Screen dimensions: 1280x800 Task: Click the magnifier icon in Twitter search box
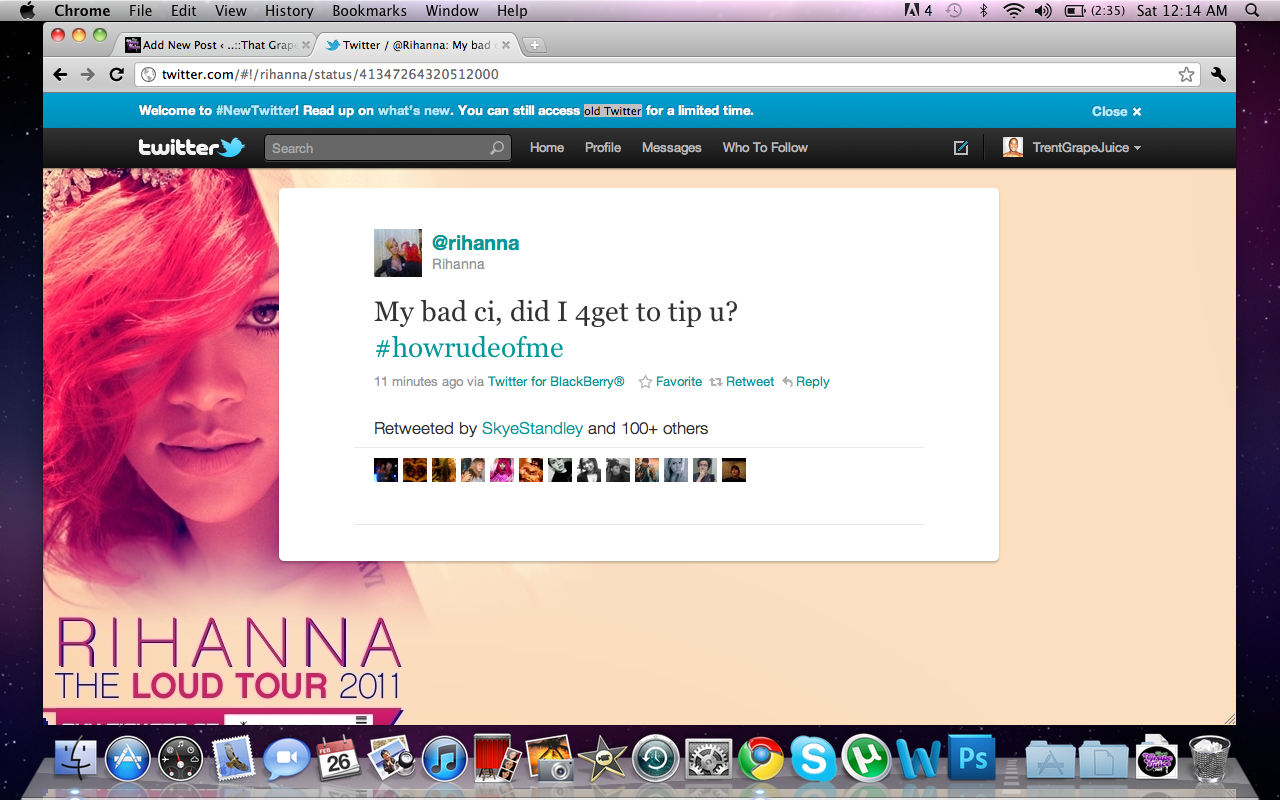[497, 148]
